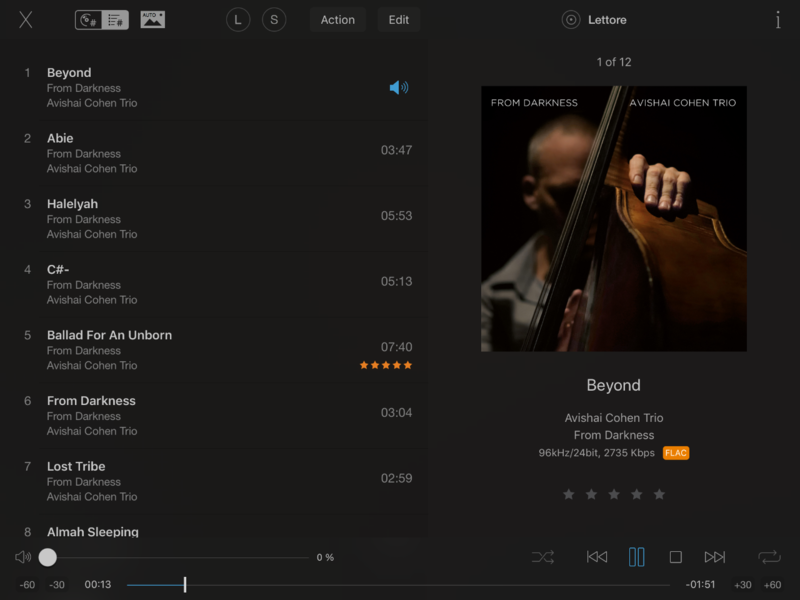Click the circled S button
Viewport: 800px width, 600px height.
point(274,20)
